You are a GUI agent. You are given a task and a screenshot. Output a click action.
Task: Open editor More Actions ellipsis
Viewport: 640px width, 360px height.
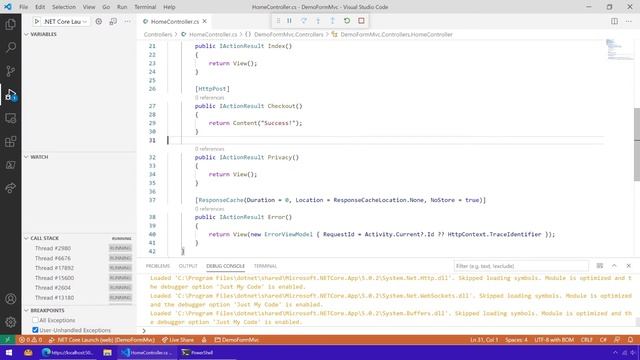[629, 21]
